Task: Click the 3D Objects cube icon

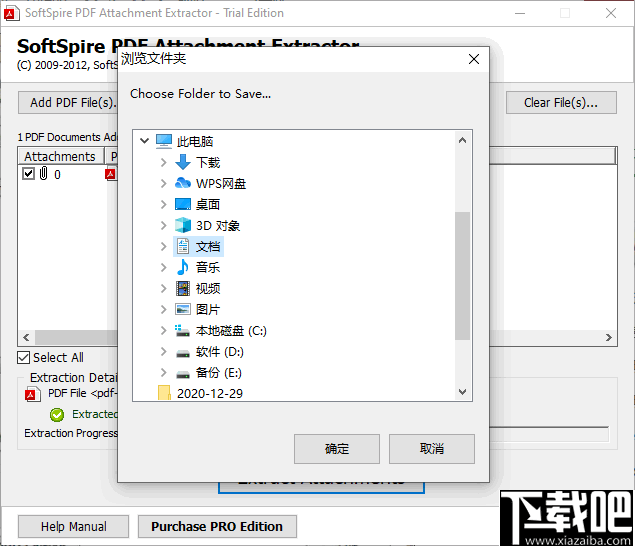Action: point(183,225)
